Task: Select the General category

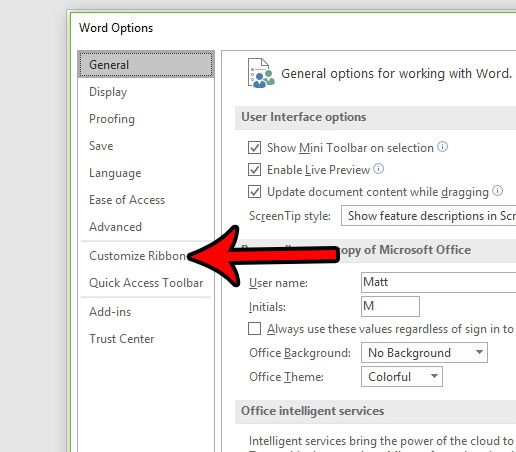Action: point(146,64)
